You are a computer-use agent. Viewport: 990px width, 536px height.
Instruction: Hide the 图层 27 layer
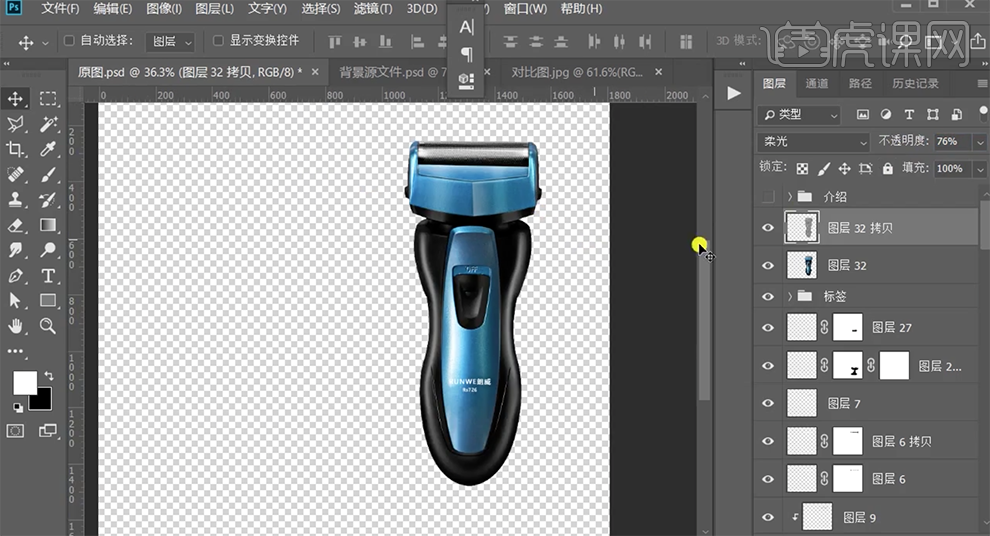coord(768,328)
